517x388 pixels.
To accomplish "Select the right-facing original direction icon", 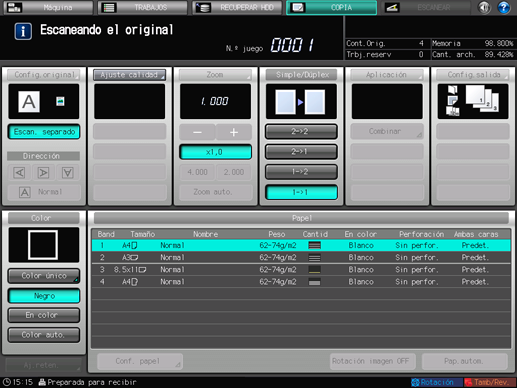I will [43, 173].
